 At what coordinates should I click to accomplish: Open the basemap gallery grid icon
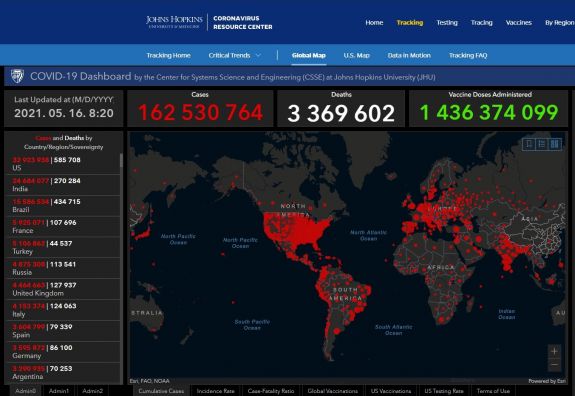(x=554, y=144)
